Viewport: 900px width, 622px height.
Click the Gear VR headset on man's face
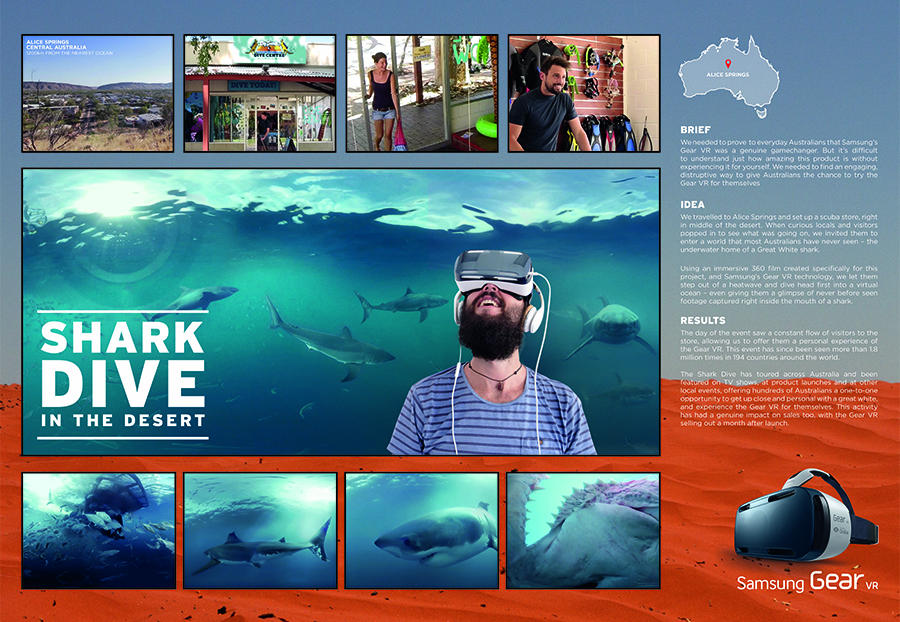[x=494, y=274]
